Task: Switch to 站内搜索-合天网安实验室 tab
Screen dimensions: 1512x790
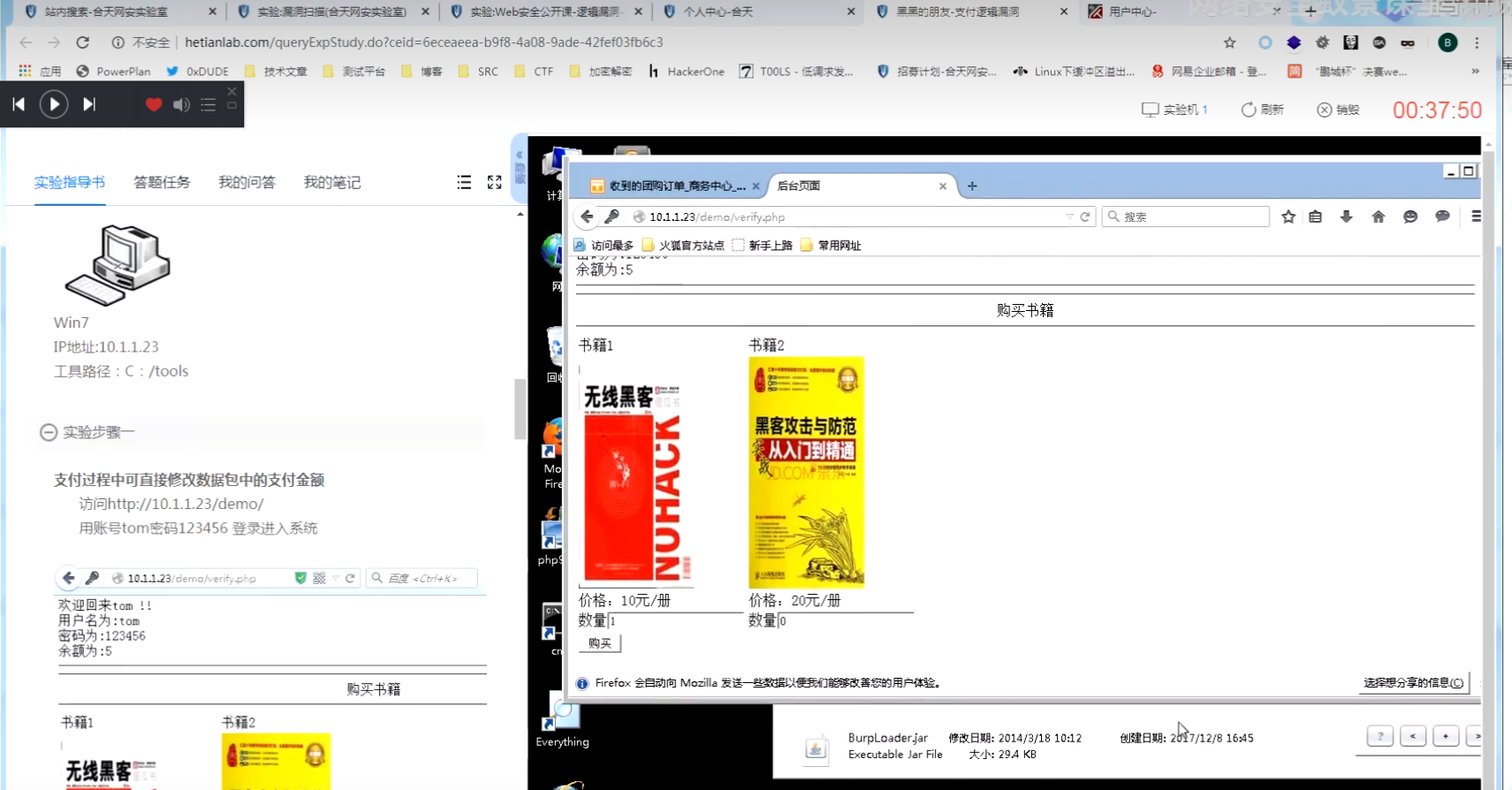Action: (x=119, y=11)
